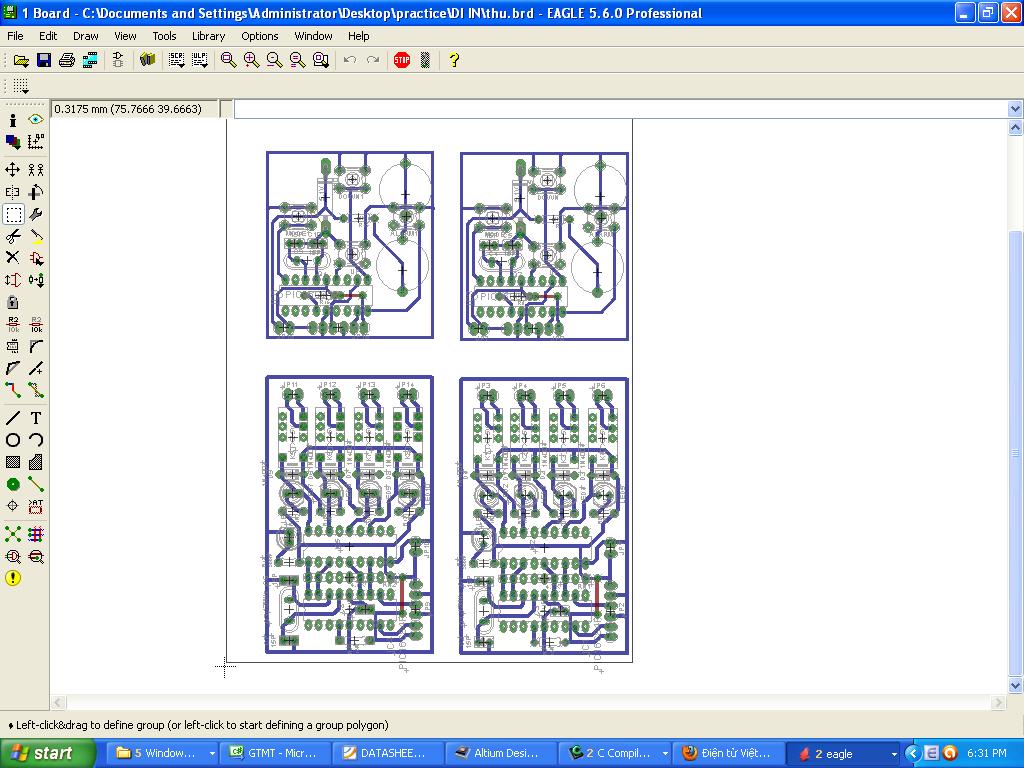Select the Via tool
1024x768 pixels.
click(12, 485)
